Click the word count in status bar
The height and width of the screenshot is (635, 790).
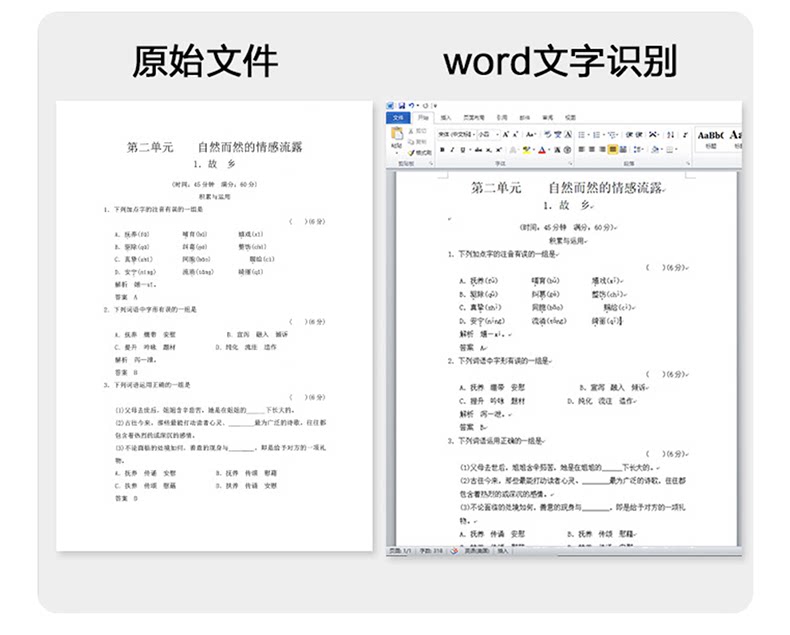pyautogui.click(x=431, y=551)
